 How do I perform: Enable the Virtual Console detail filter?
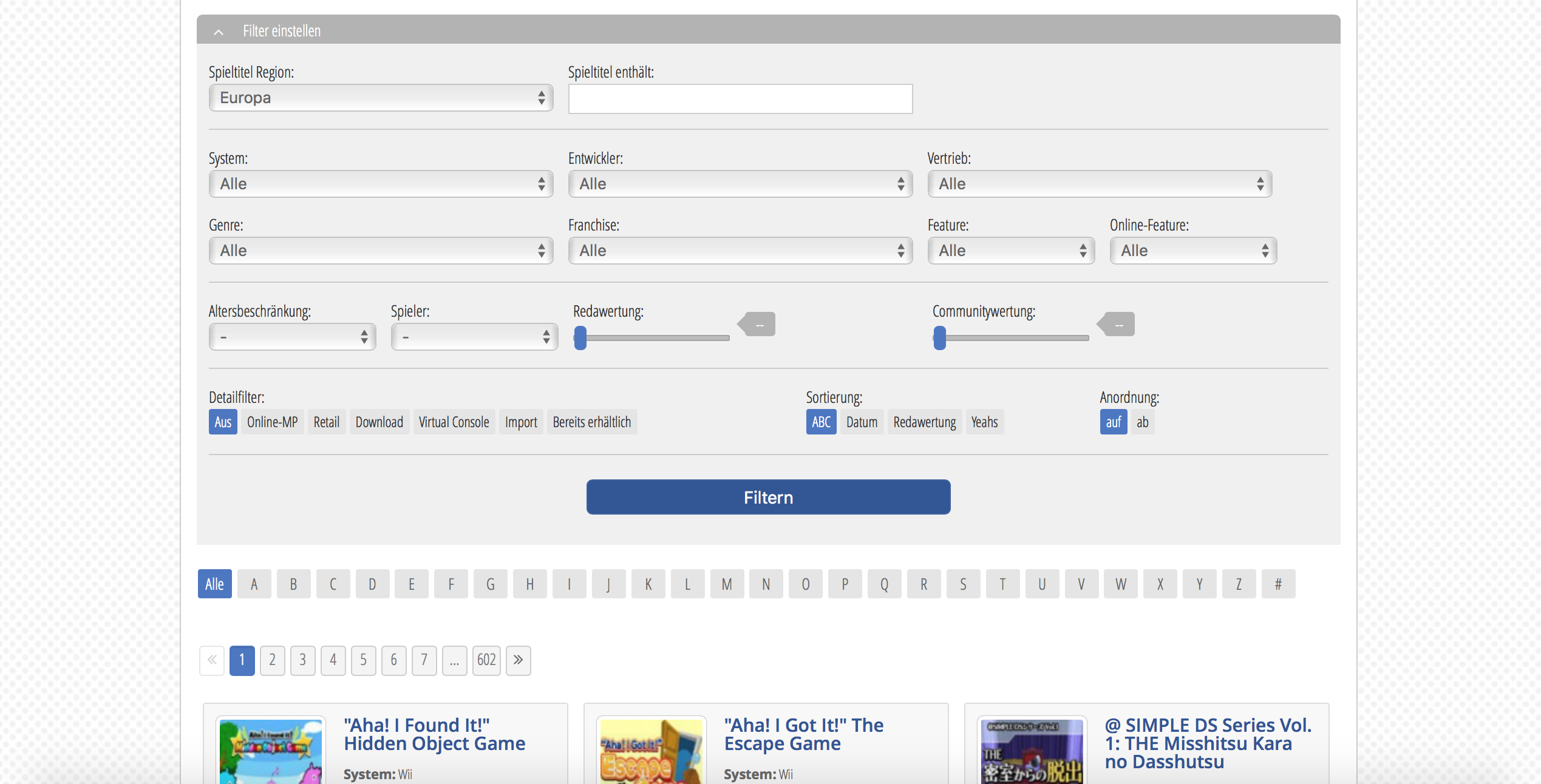click(454, 422)
